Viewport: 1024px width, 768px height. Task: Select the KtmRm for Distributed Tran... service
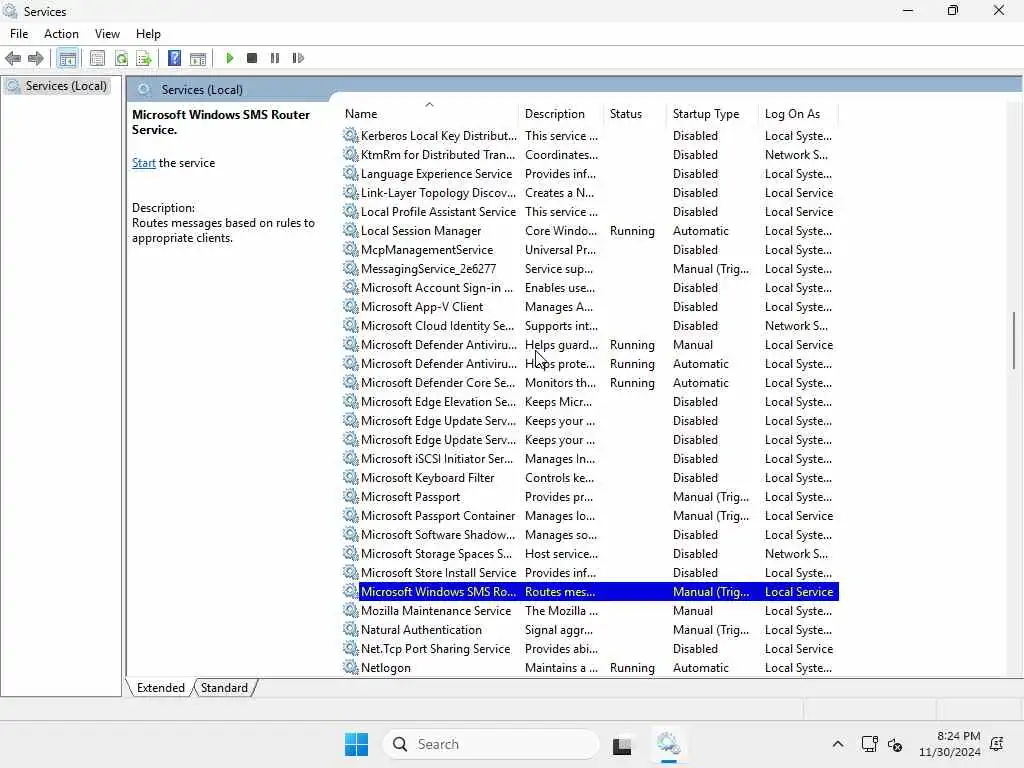(x=590, y=155)
